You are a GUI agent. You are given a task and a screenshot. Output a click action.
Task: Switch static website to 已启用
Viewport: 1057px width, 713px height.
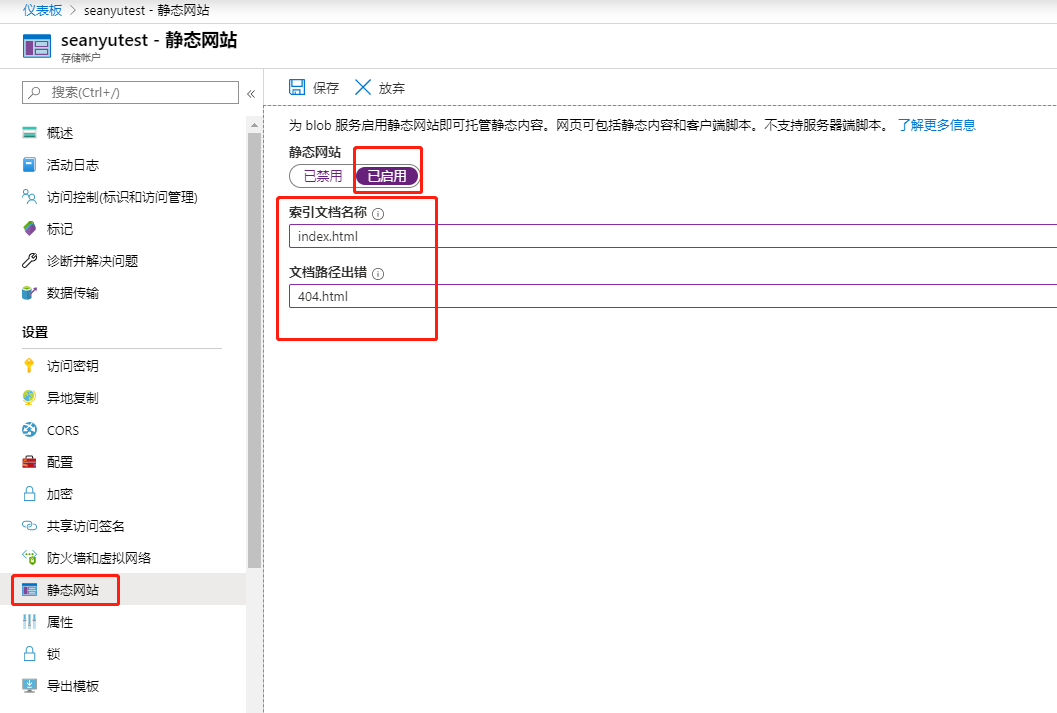[387, 176]
